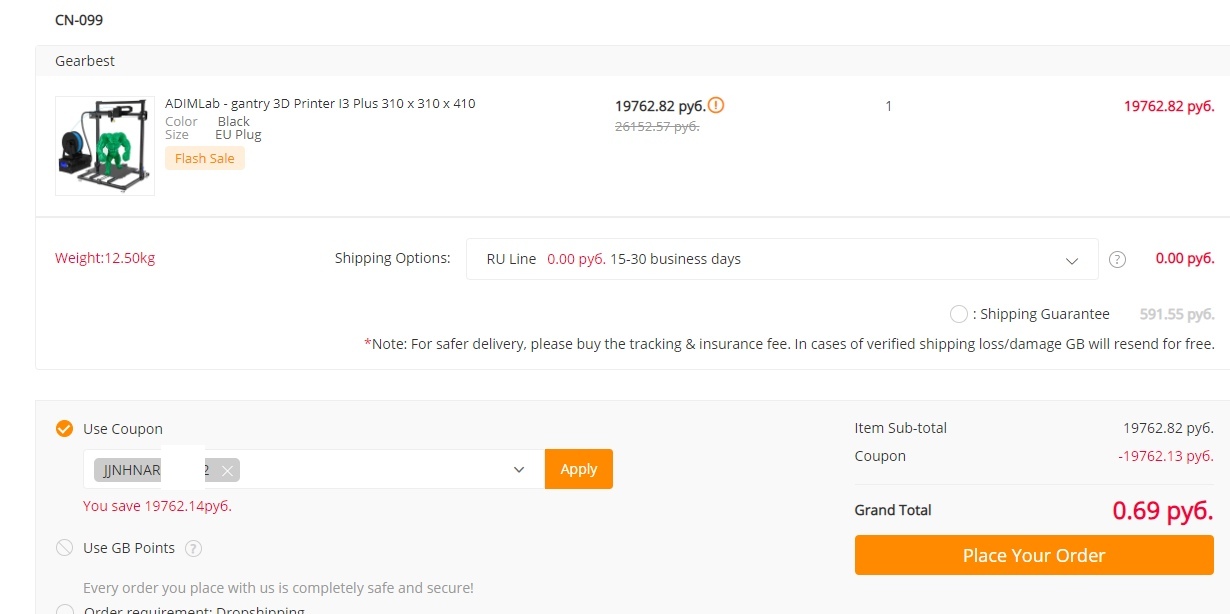Click the Shipping Guarantee label text
The height and width of the screenshot is (614, 1230).
tap(1045, 314)
